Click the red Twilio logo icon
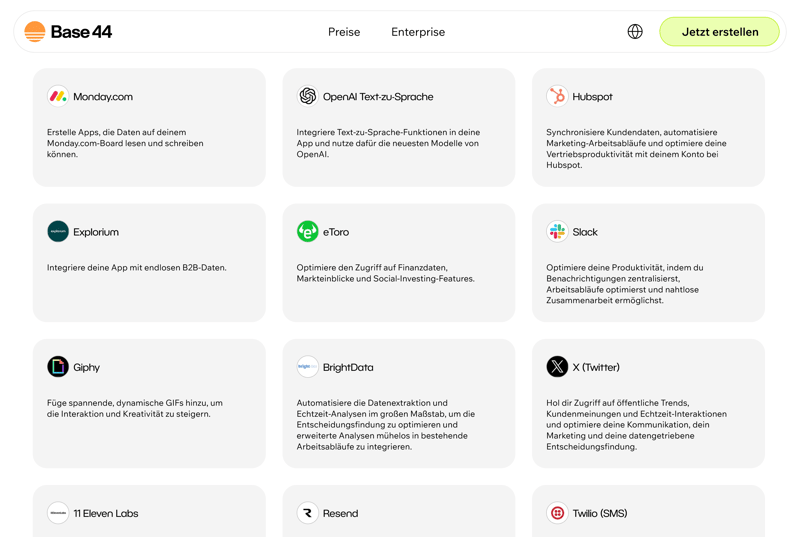800x537 pixels. [557, 513]
